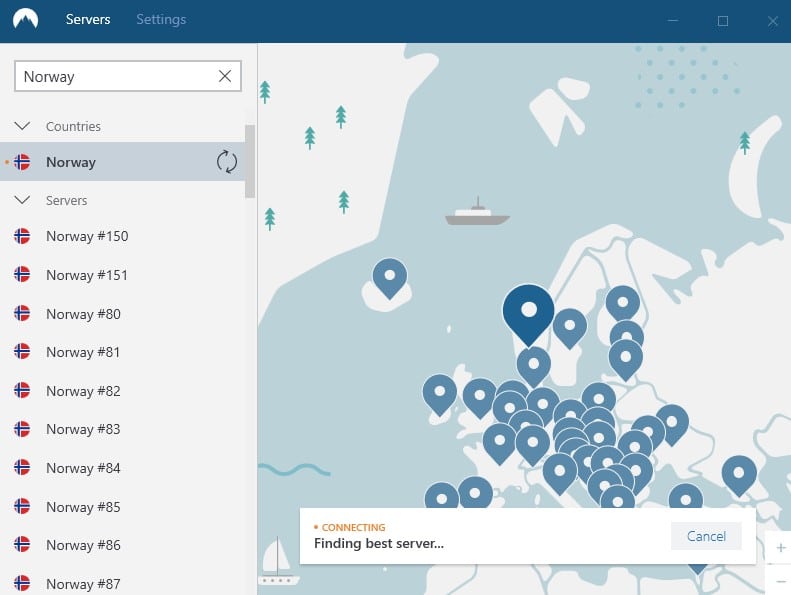Screen dimensions: 791x595
Task: Select the Portugal map pin
Action: click(x=441, y=496)
